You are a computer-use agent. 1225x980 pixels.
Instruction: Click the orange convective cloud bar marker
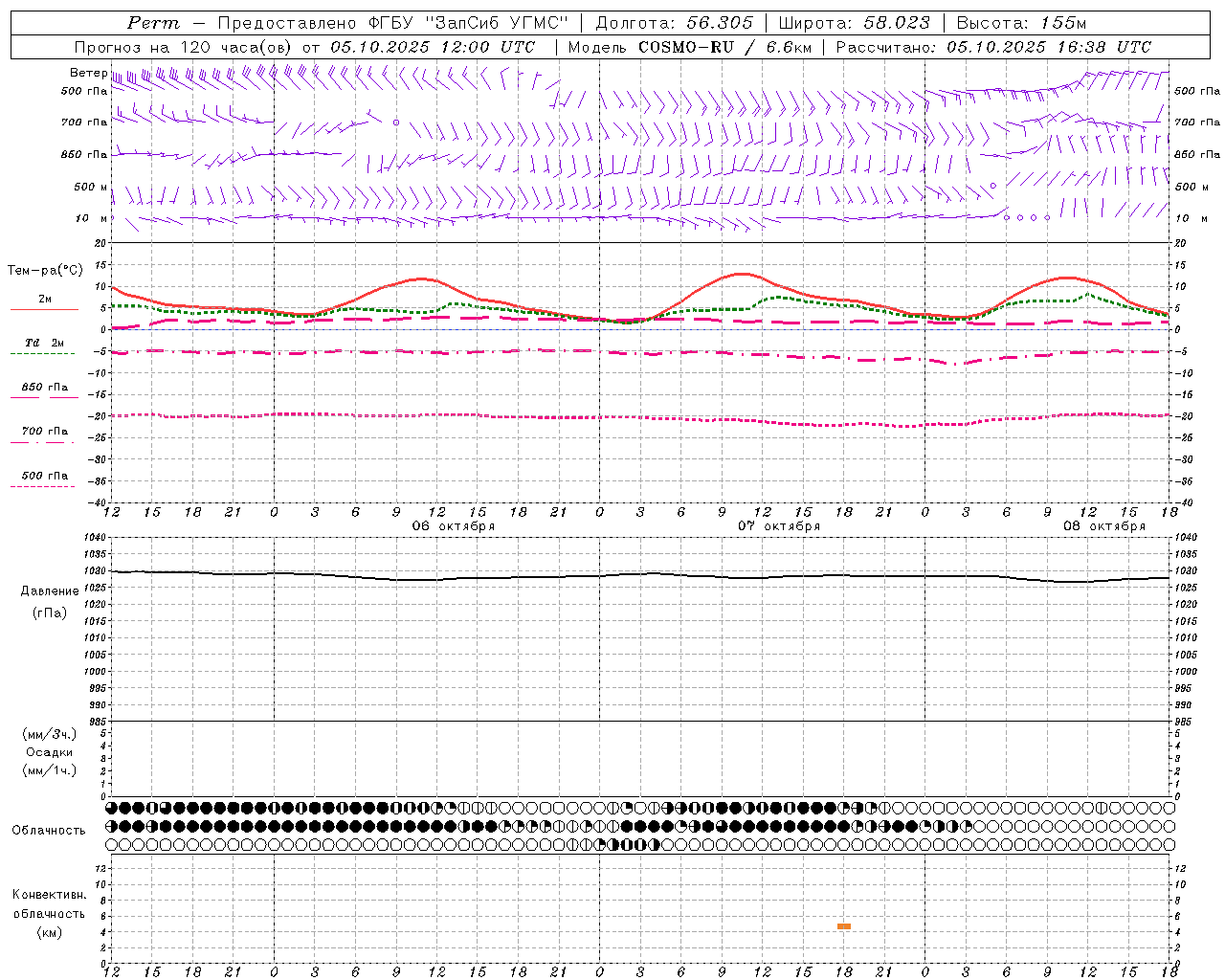pyautogui.click(x=843, y=926)
